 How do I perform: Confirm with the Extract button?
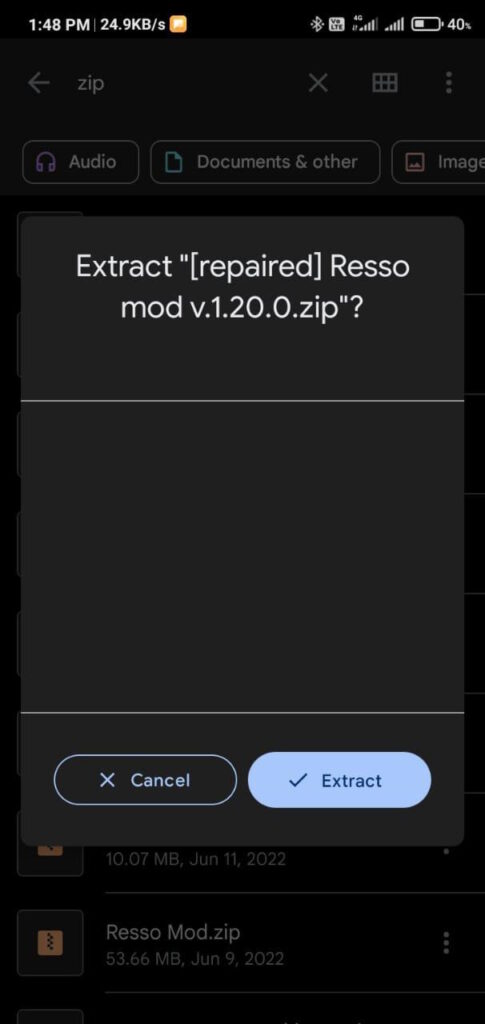click(339, 780)
